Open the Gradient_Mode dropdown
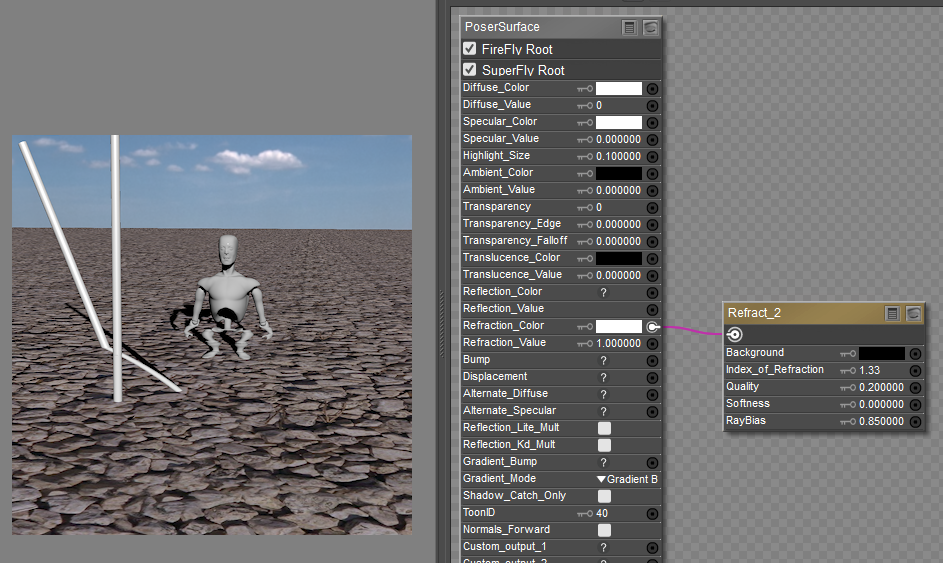Image resolution: width=943 pixels, height=563 pixels. 627,479
